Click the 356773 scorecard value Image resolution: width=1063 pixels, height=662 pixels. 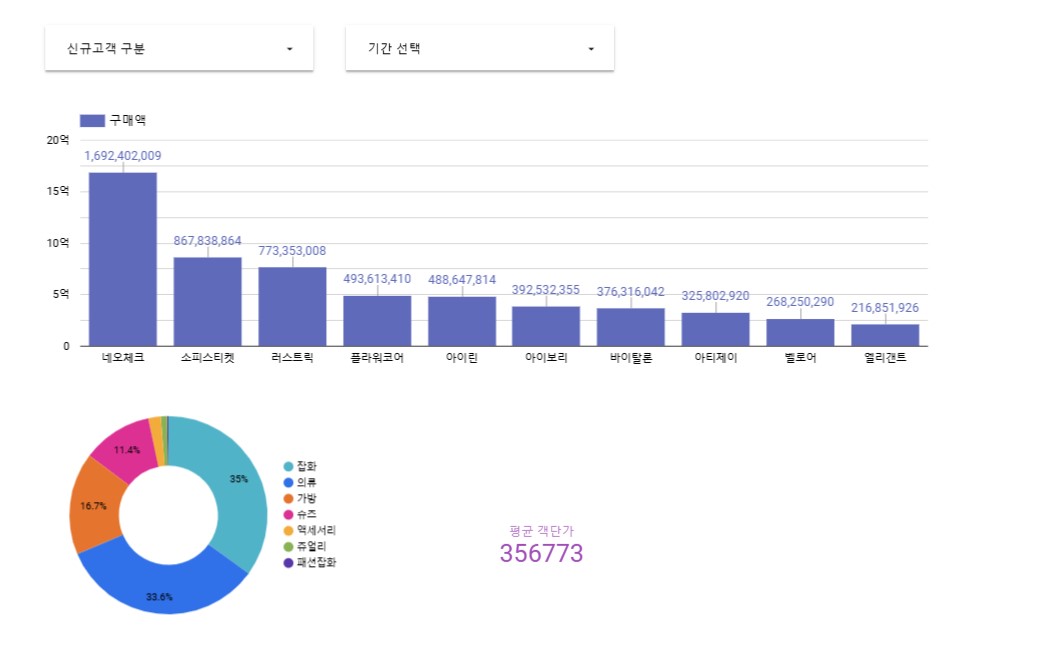coord(541,553)
